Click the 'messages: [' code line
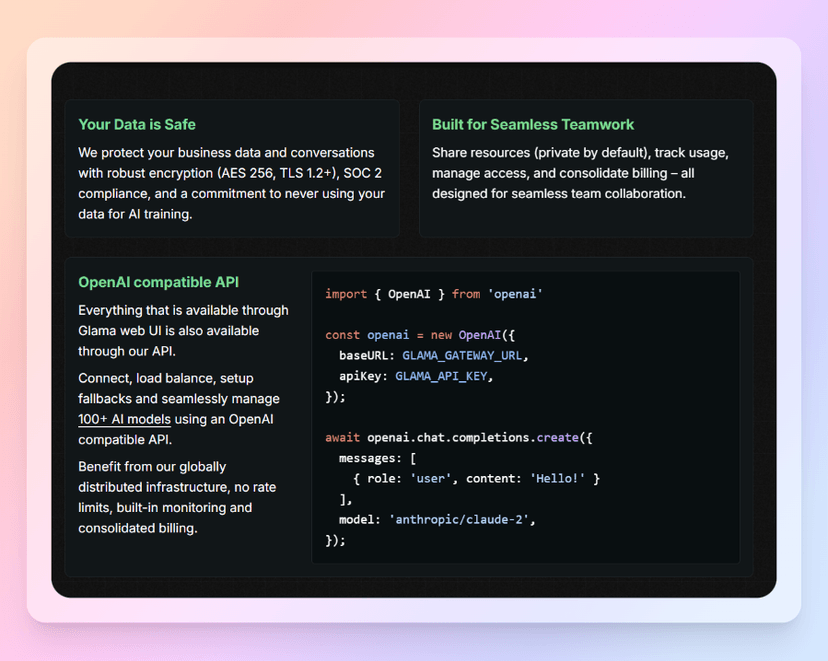828x661 pixels. (x=377, y=458)
